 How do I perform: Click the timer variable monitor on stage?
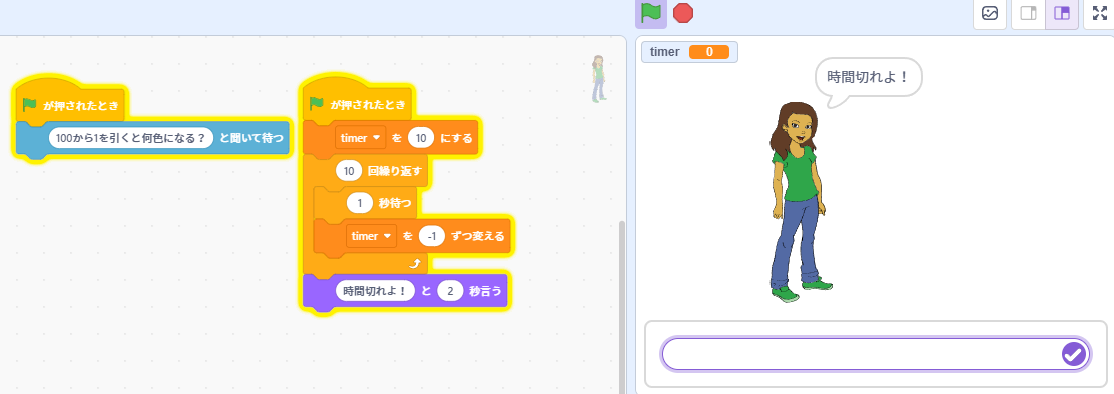tap(689, 52)
